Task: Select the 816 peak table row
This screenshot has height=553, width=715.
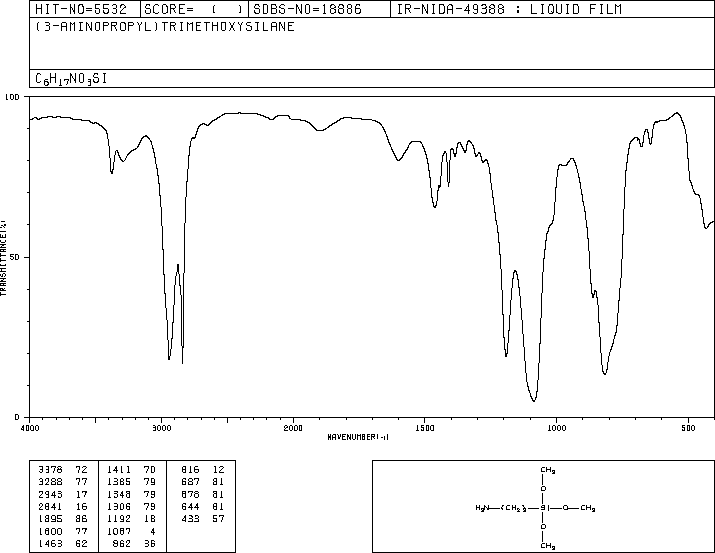Action: pos(202,470)
